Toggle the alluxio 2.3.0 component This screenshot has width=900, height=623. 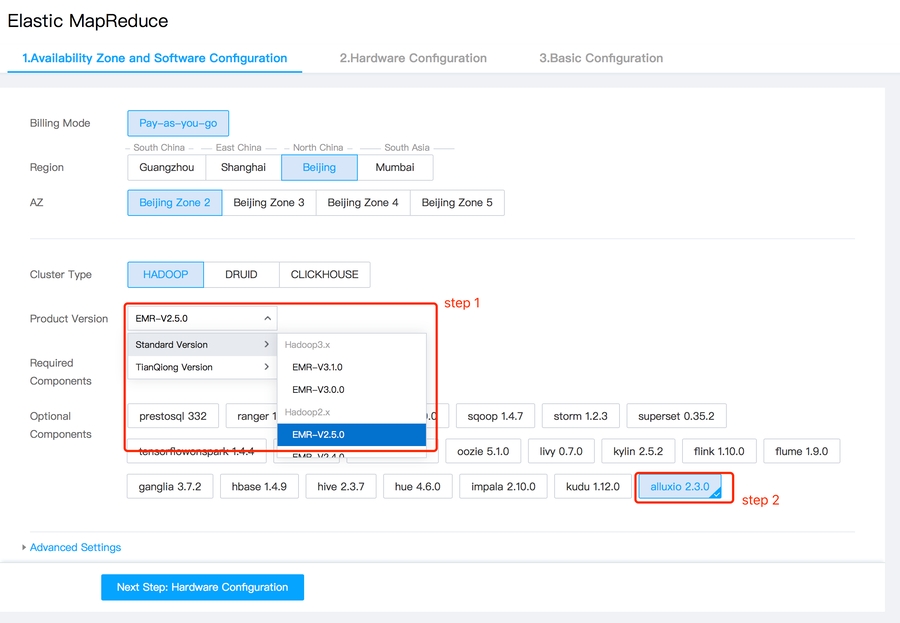pyautogui.click(x=680, y=487)
